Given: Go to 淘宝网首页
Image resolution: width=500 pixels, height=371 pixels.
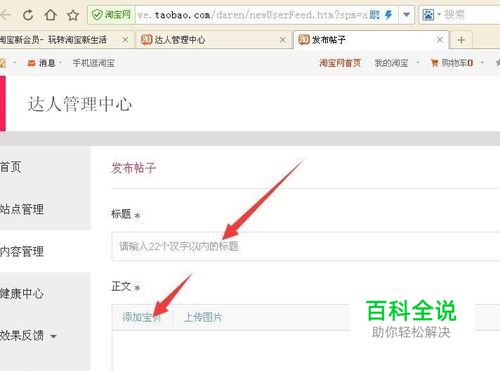Looking at the screenshot, I should tap(340, 63).
